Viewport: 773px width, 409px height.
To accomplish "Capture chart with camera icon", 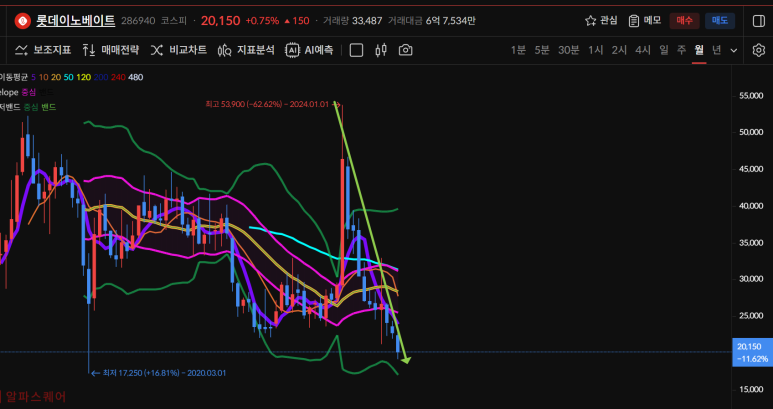I will point(405,50).
